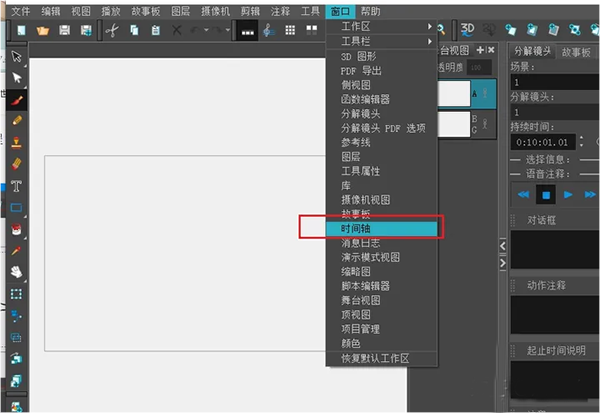Select the Pencil tool
Viewport: 600px width, 413px height.
tap(16, 121)
